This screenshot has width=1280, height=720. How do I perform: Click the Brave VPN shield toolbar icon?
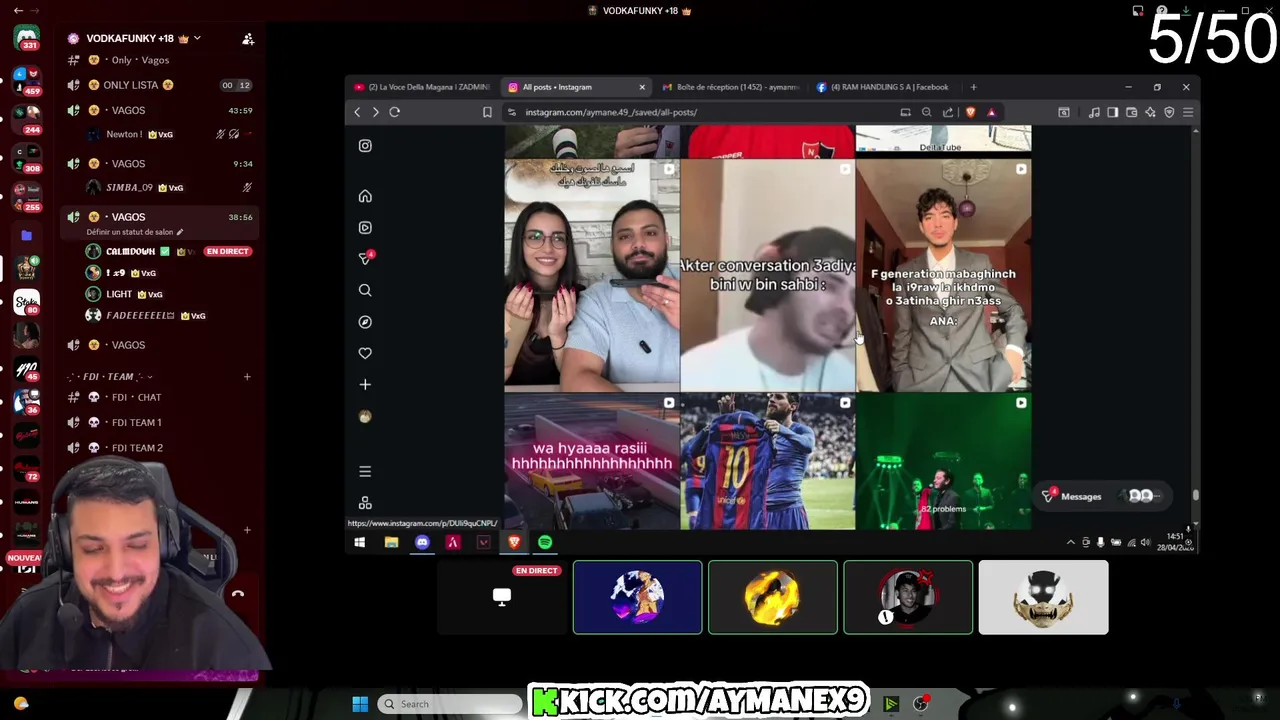[1169, 112]
